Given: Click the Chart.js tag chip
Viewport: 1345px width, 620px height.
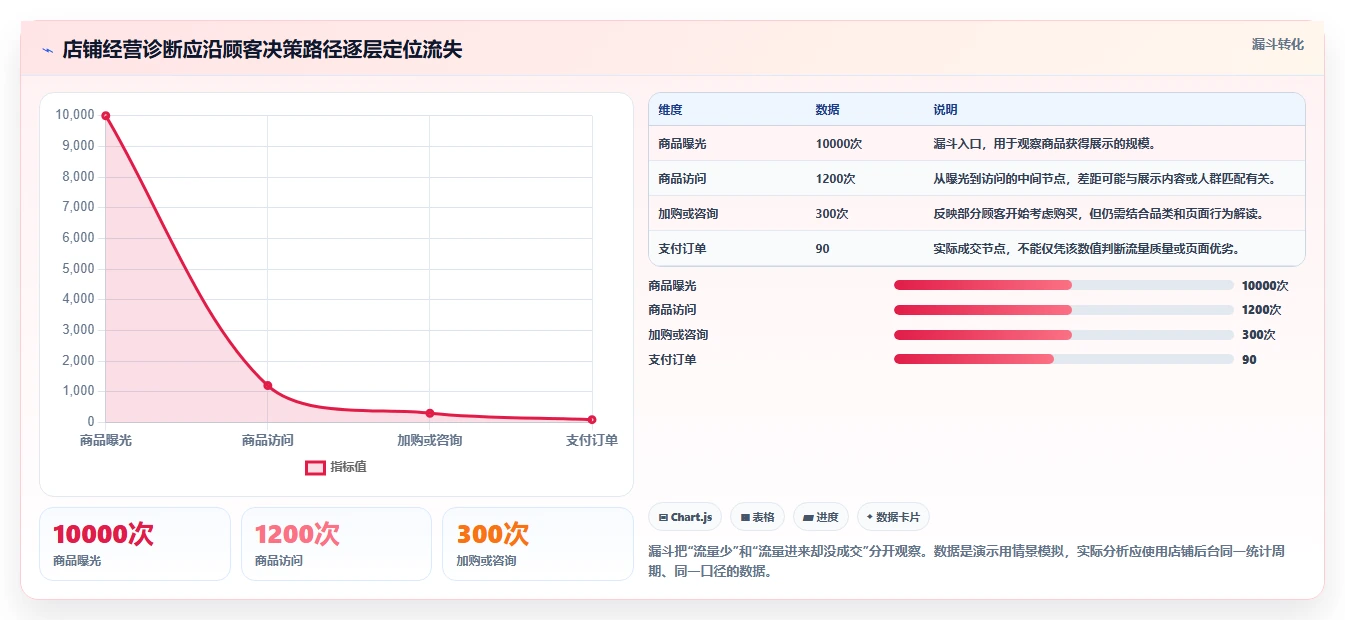Looking at the screenshot, I should pos(685,517).
